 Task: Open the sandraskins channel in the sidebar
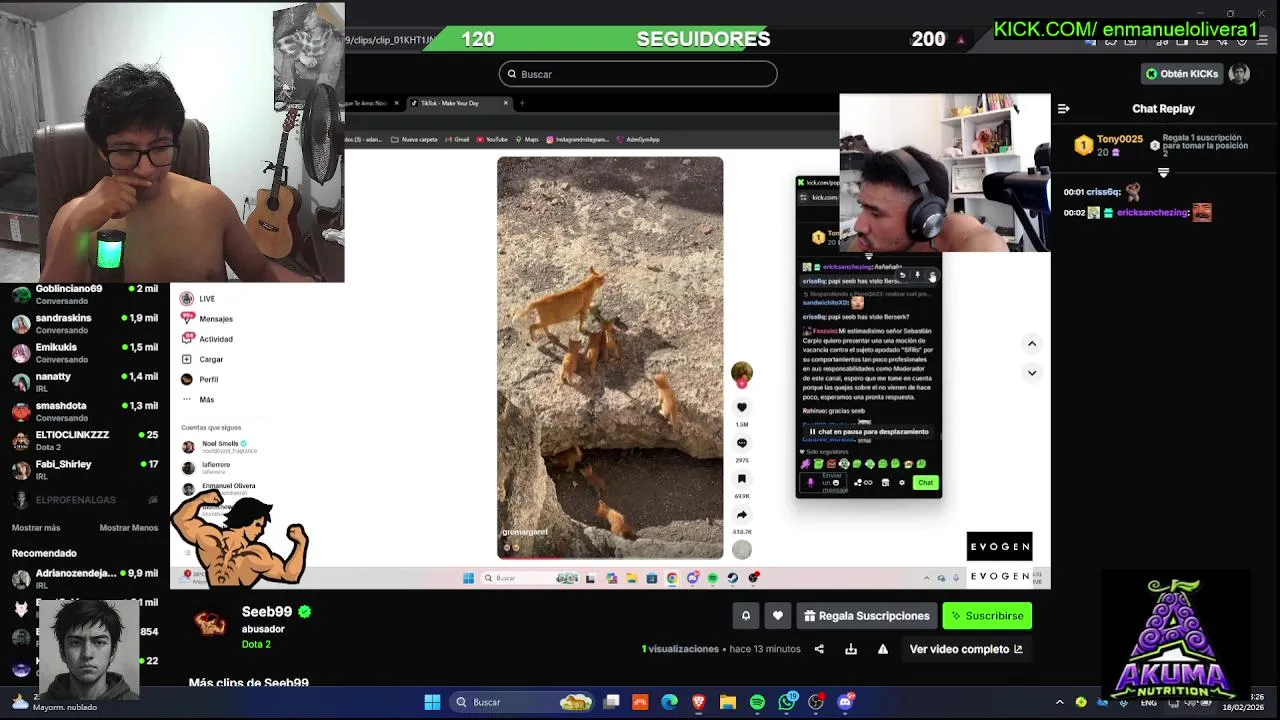pyautogui.click(x=84, y=323)
